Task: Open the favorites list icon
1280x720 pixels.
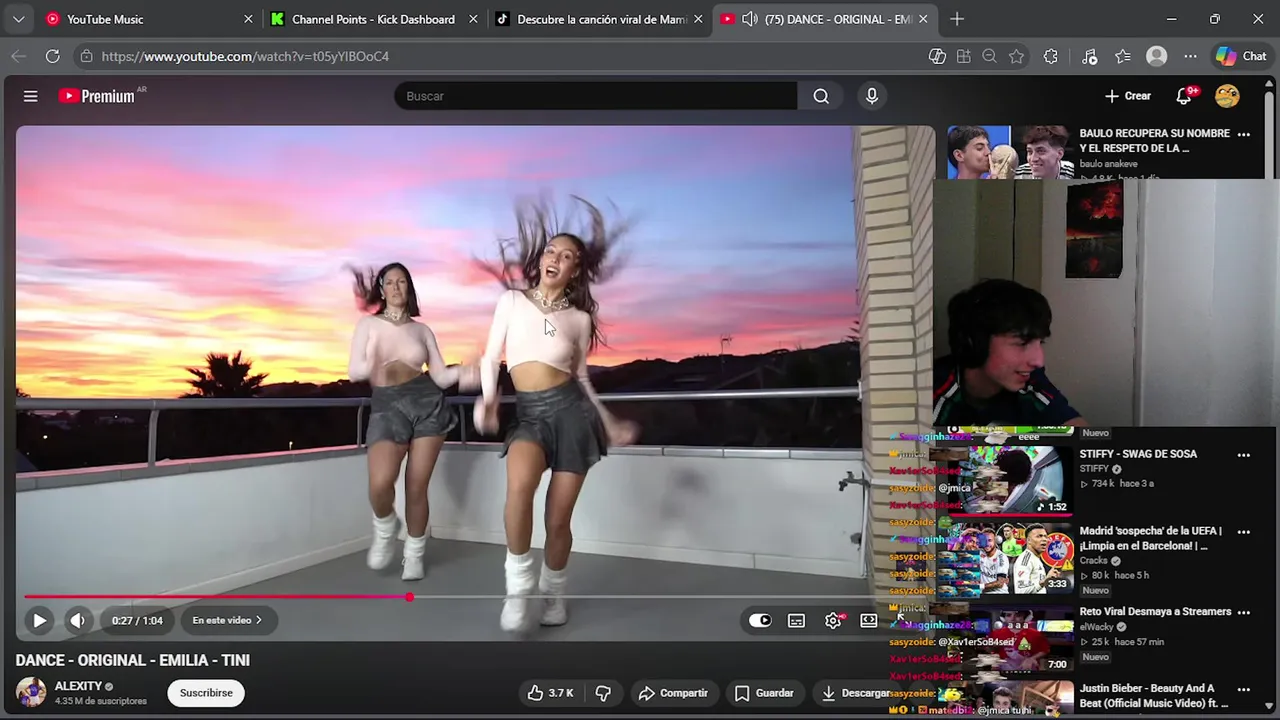Action: [x=1123, y=56]
